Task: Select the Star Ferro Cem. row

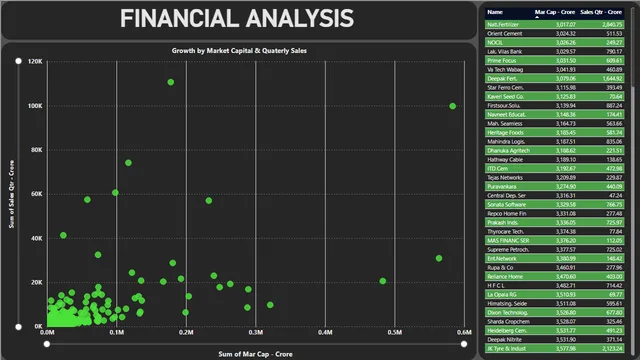Action: (554, 87)
